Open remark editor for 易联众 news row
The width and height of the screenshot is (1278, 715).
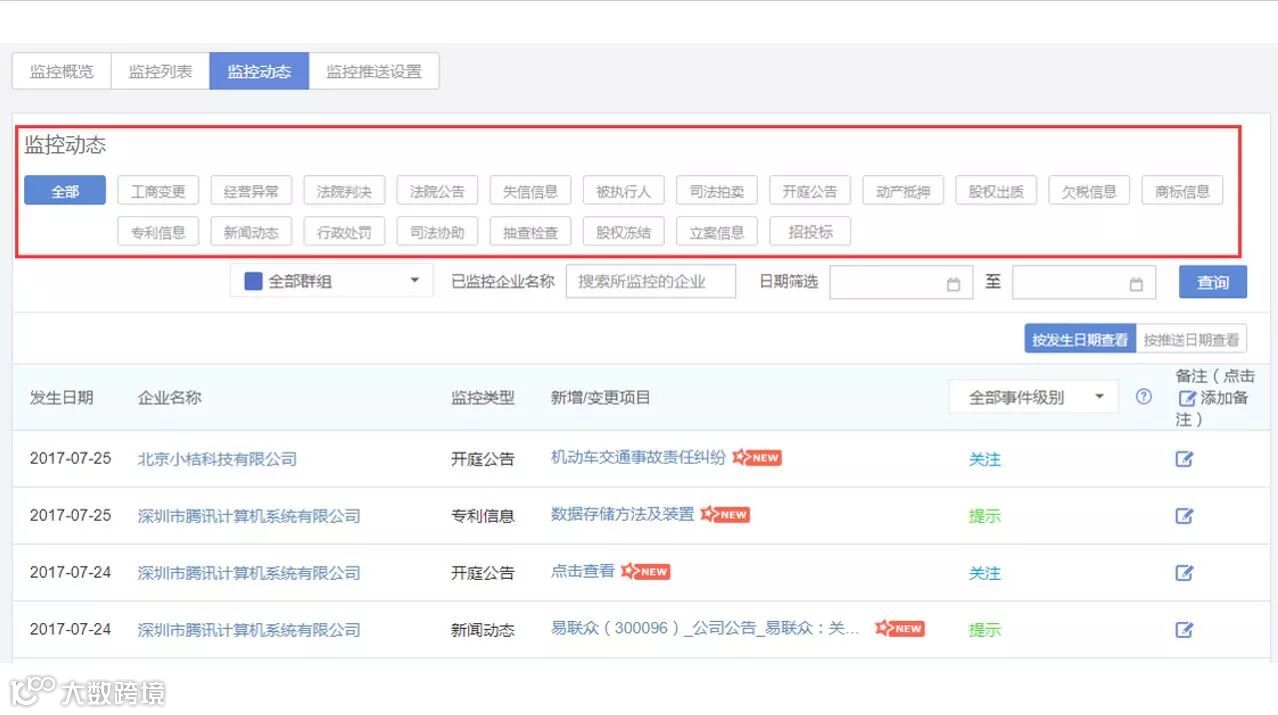[x=1184, y=630]
